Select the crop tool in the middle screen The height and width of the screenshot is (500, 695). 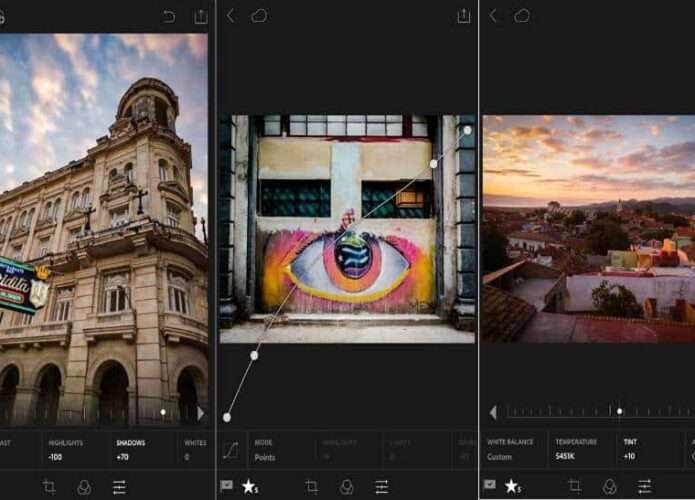[312, 487]
